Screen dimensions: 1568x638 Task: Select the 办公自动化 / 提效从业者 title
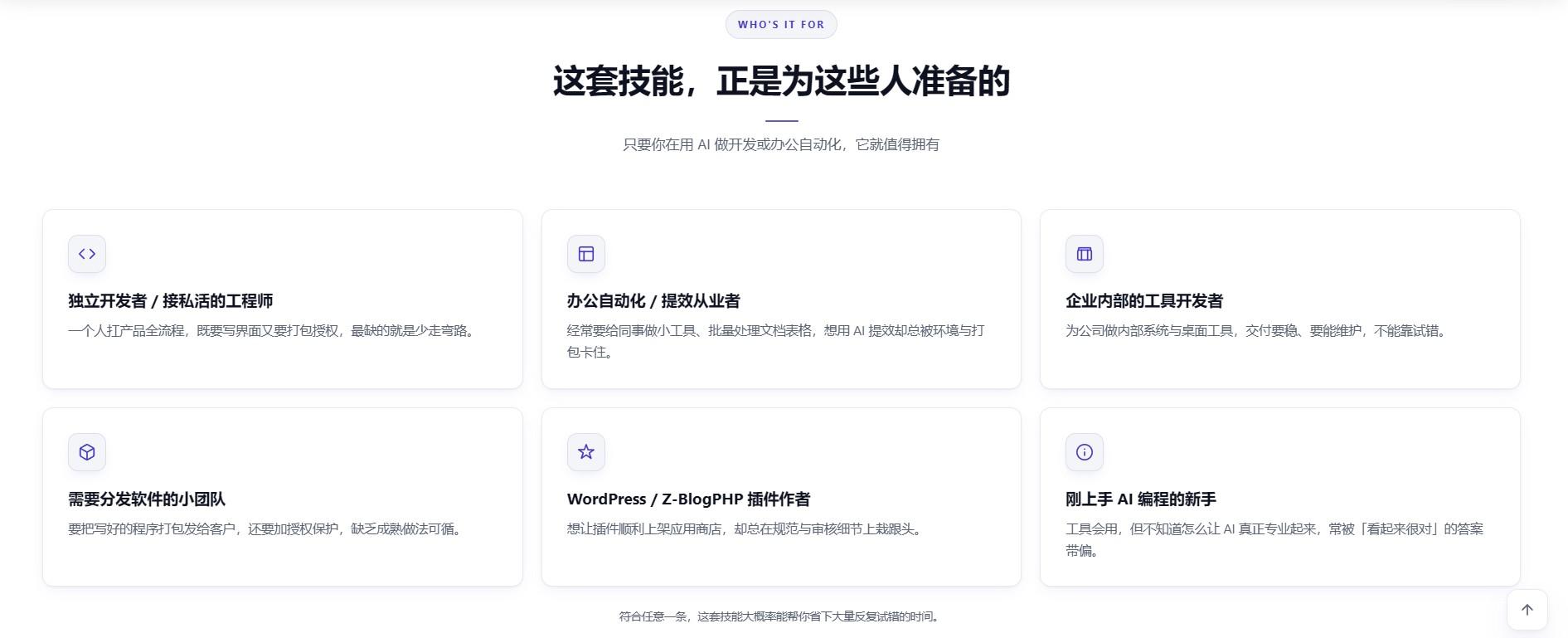653,301
